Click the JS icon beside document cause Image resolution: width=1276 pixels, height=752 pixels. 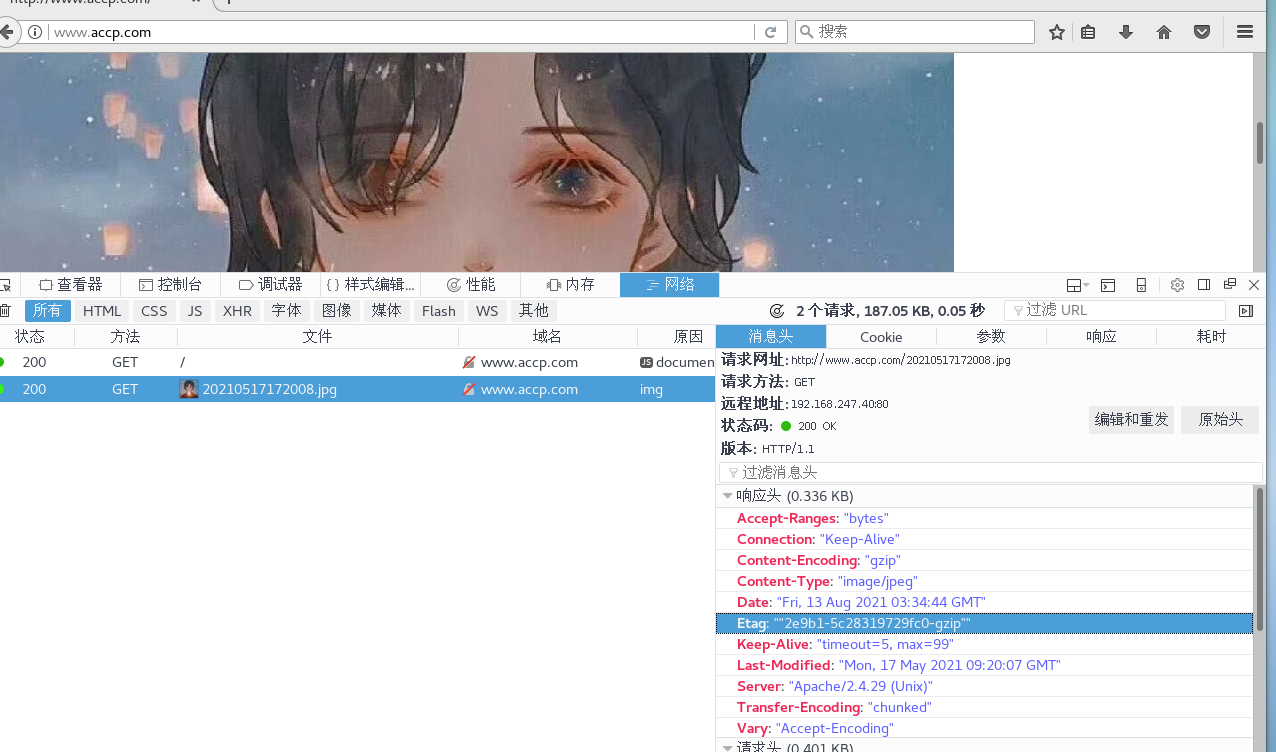coord(646,362)
